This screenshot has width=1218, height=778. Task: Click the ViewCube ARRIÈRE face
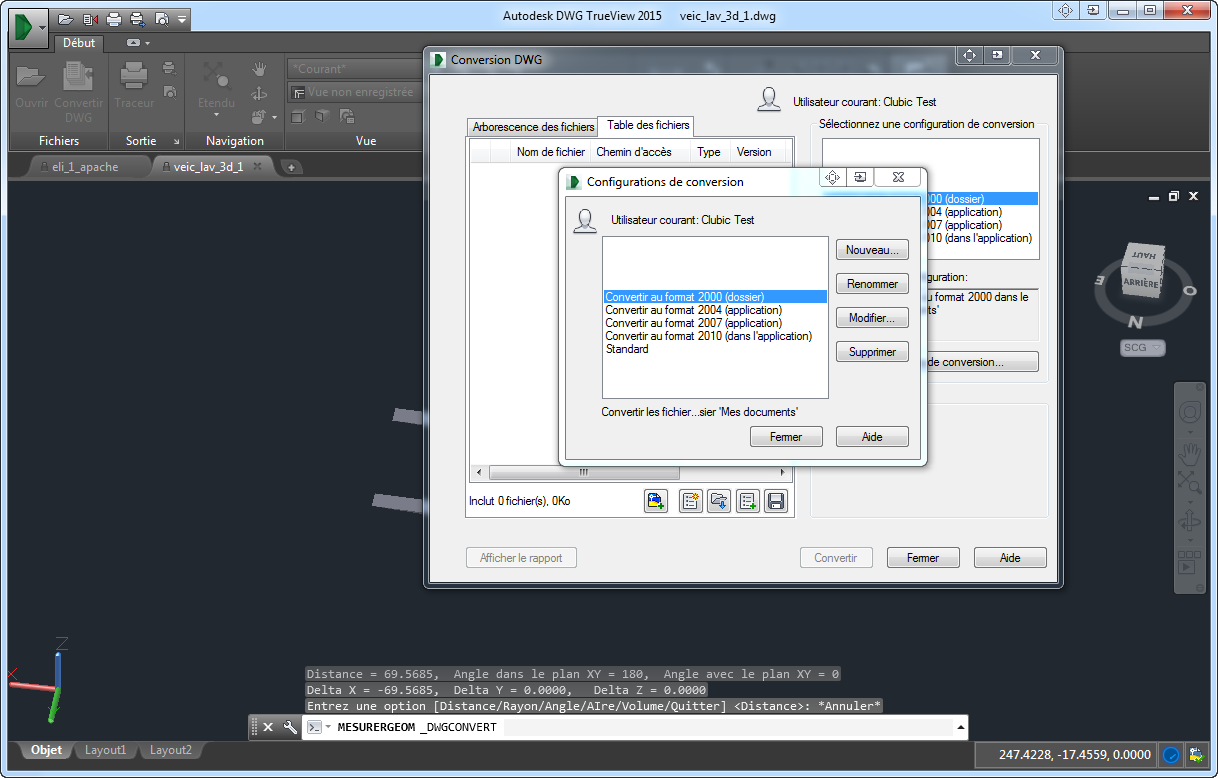1140,283
